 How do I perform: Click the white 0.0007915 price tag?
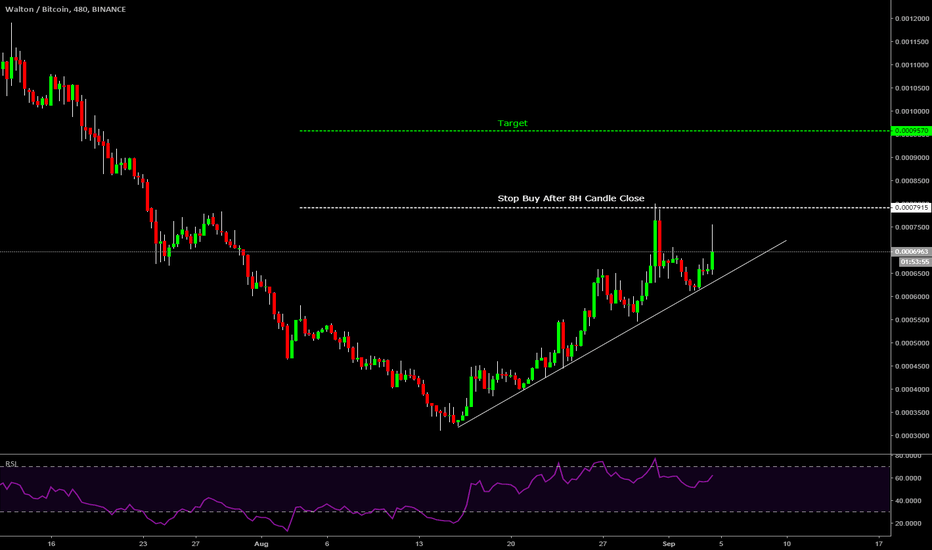tap(911, 208)
